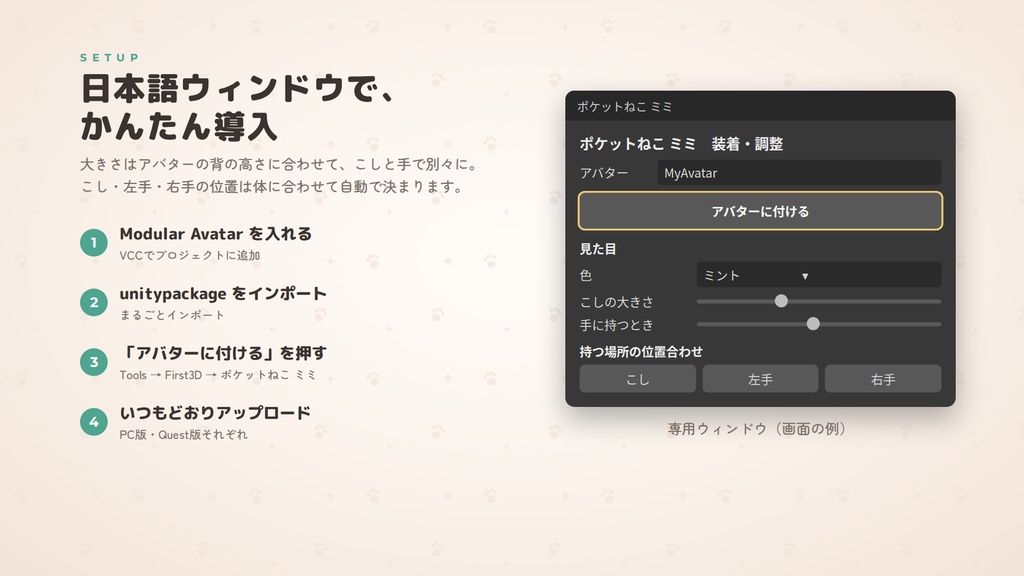The width and height of the screenshot is (1024, 576).
Task: Click the text VCCでプロジェクトに追加
Action: pos(189,255)
